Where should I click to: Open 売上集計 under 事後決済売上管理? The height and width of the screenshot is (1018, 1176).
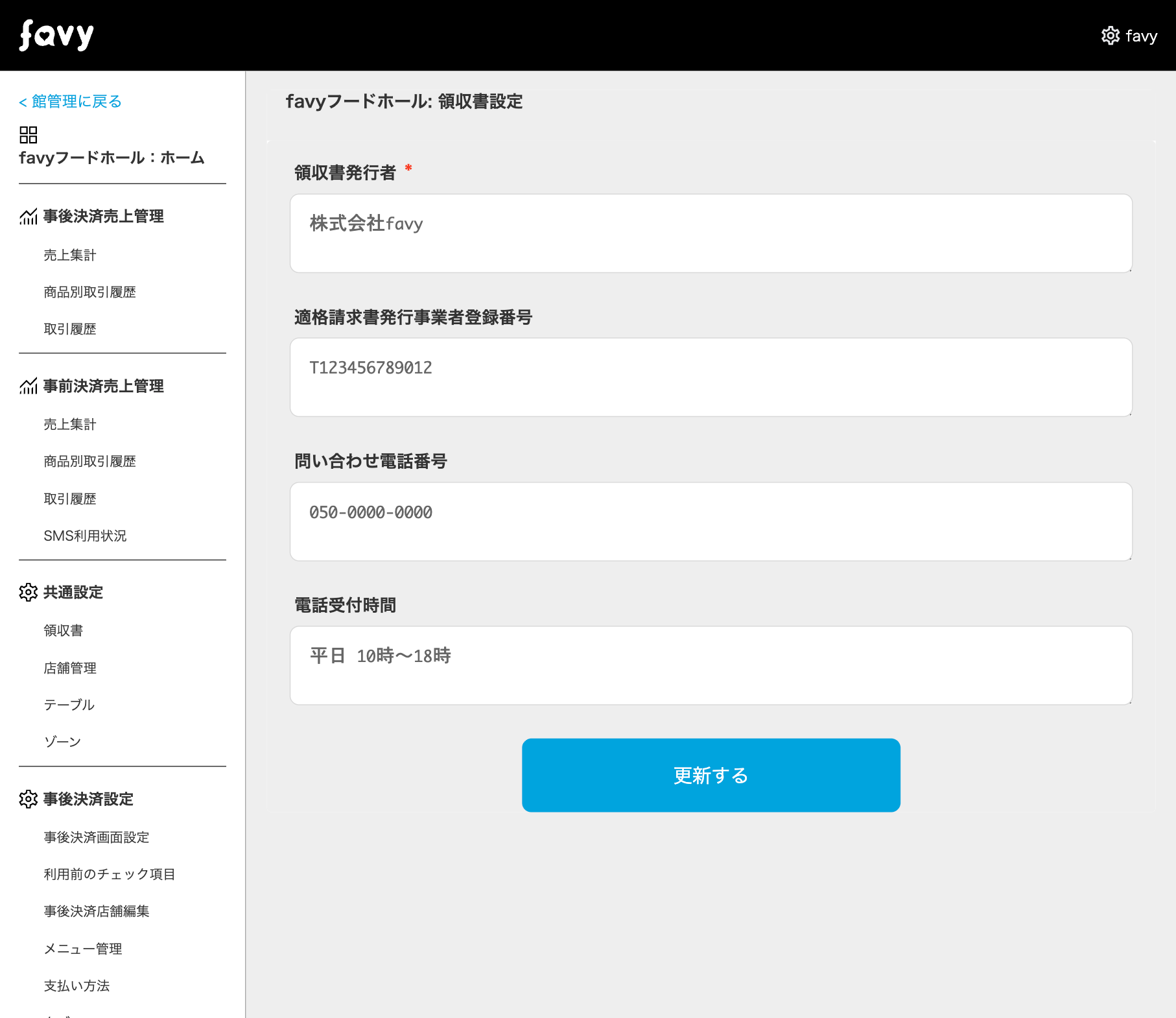pyautogui.click(x=70, y=255)
